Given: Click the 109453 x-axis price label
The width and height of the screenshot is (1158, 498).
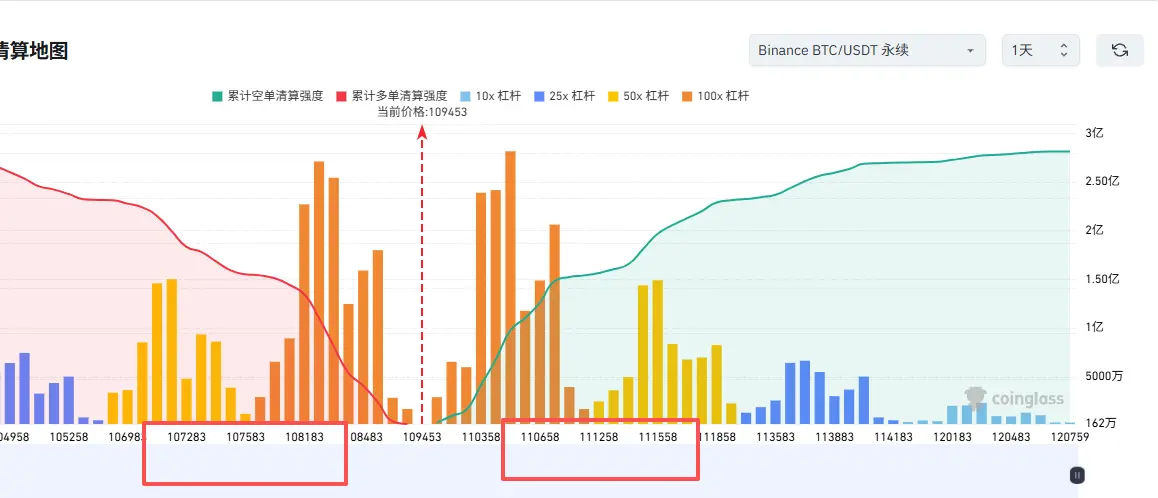Looking at the screenshot, I should [x=422, y=437].
